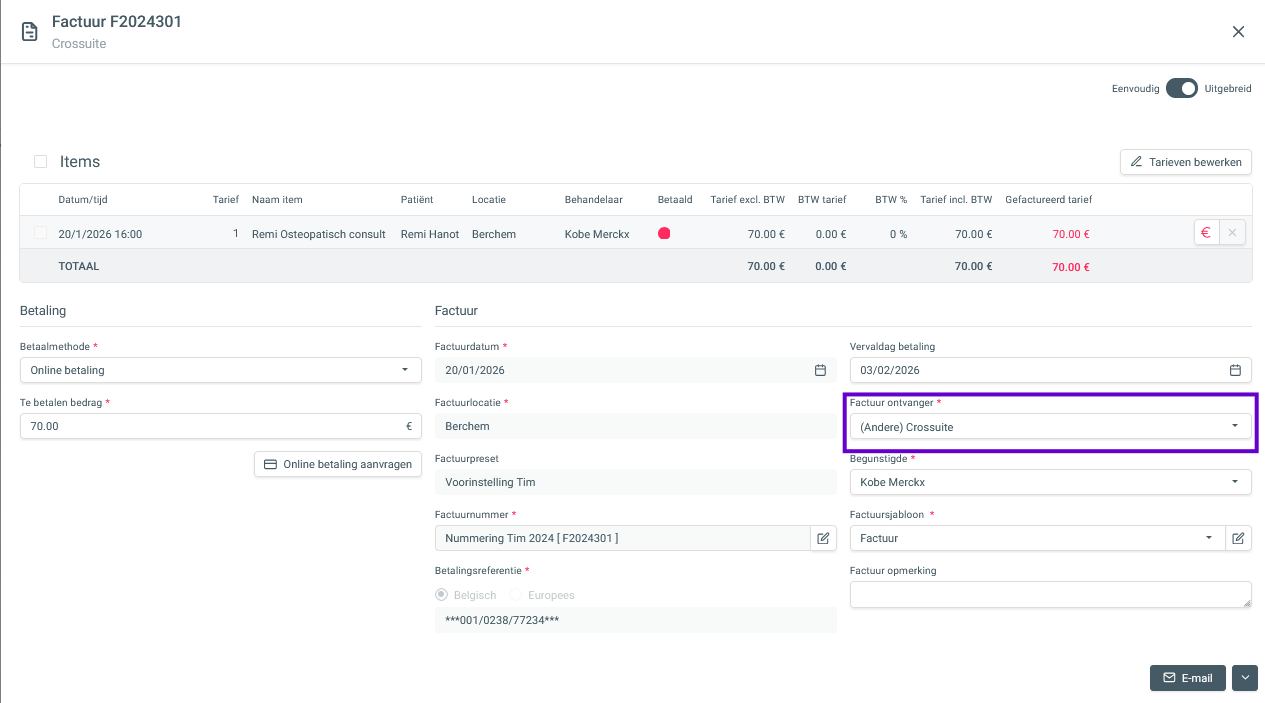Click the red Betaald status dot
The height and width of the screenshot is (703, 1265).
tap(664, 233)
